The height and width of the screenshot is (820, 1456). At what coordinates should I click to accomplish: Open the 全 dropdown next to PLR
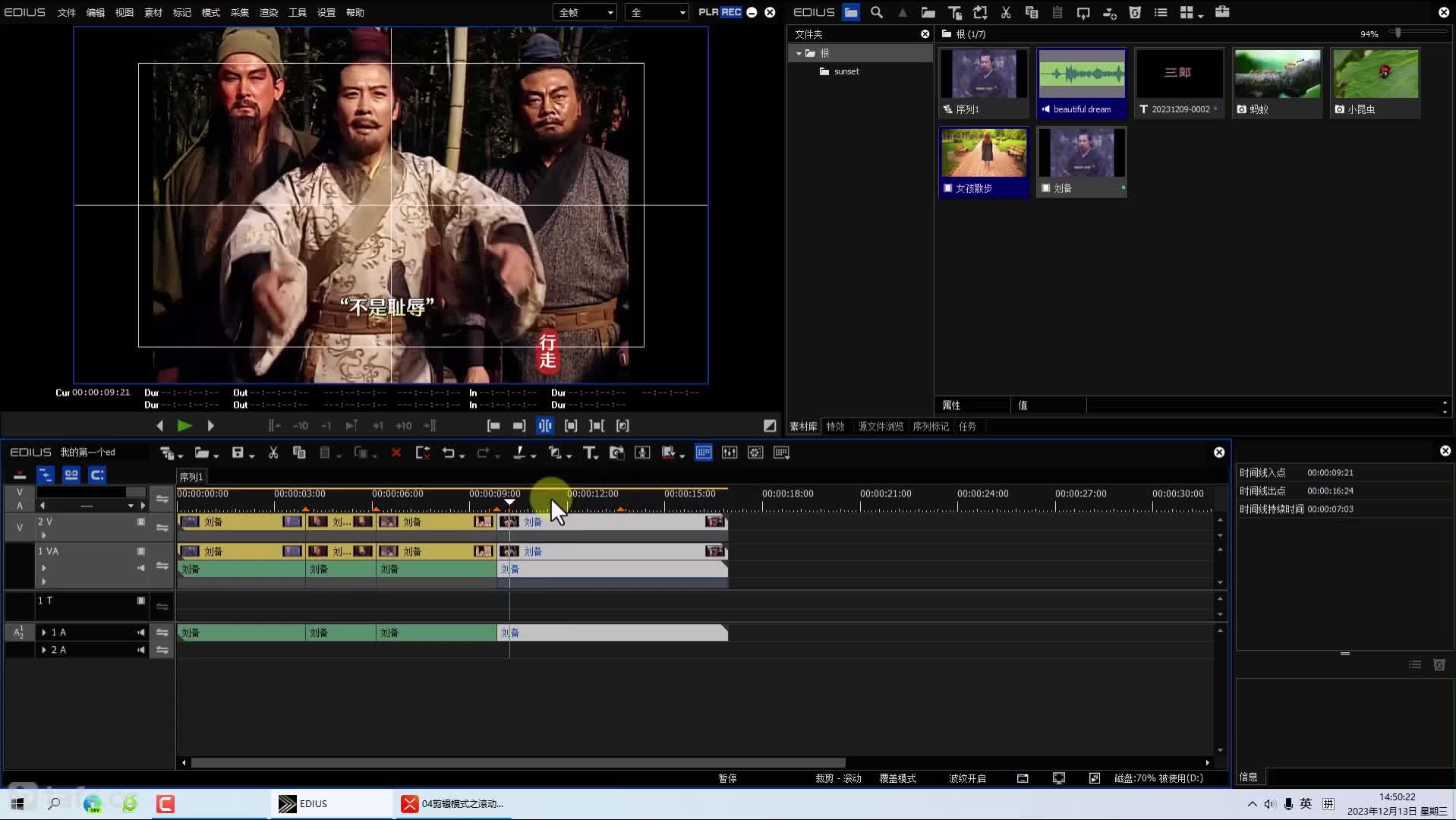pos(657,12)
